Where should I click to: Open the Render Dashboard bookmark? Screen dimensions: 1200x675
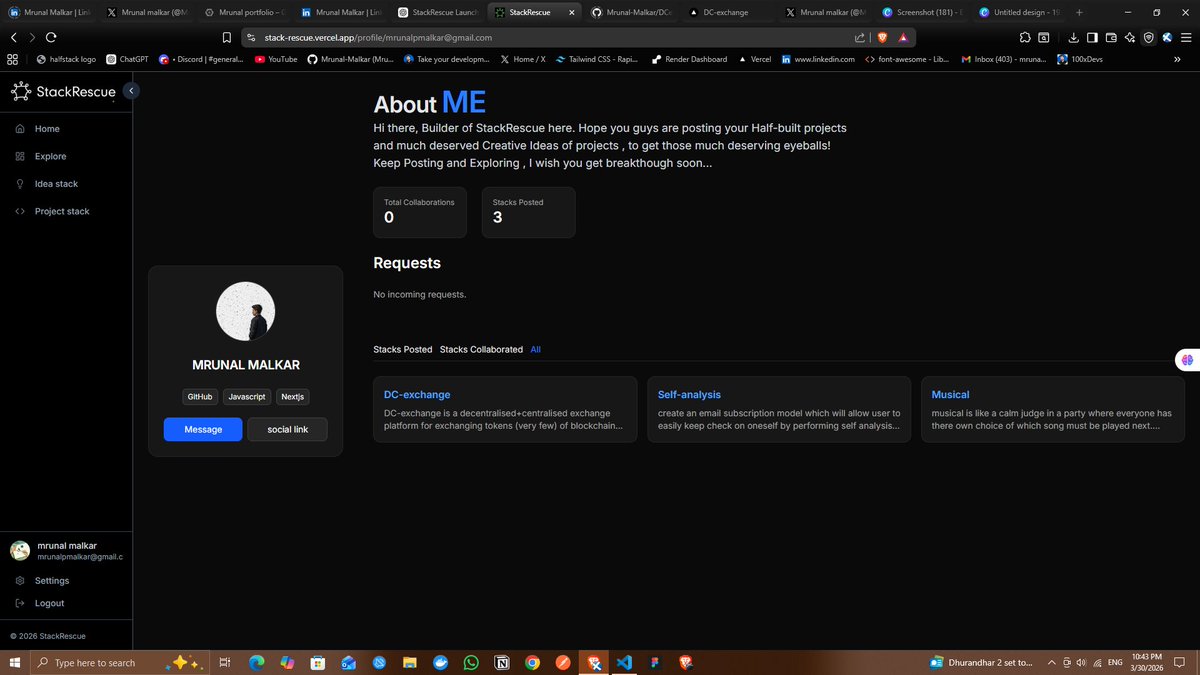(x=689, y=59)
